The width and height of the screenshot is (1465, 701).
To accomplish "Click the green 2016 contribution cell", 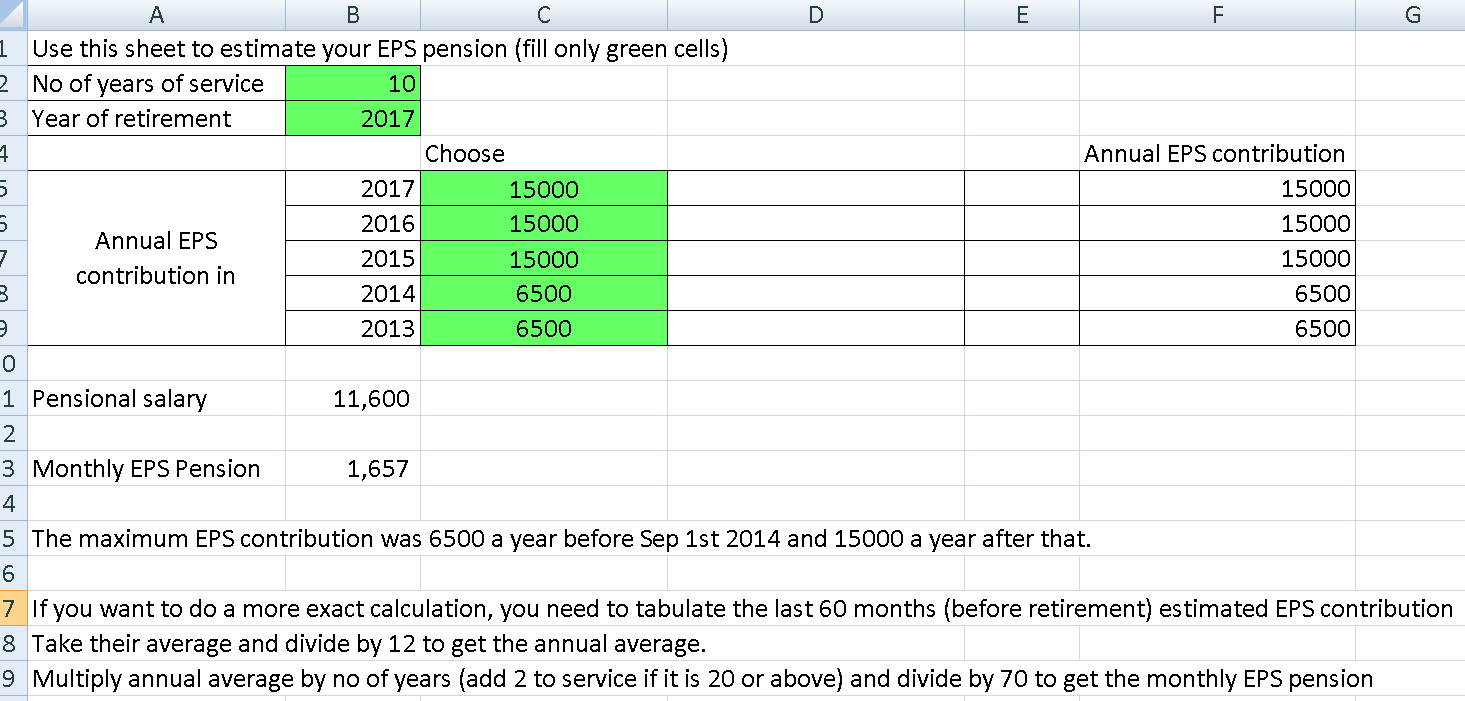I will pos(544,223).
